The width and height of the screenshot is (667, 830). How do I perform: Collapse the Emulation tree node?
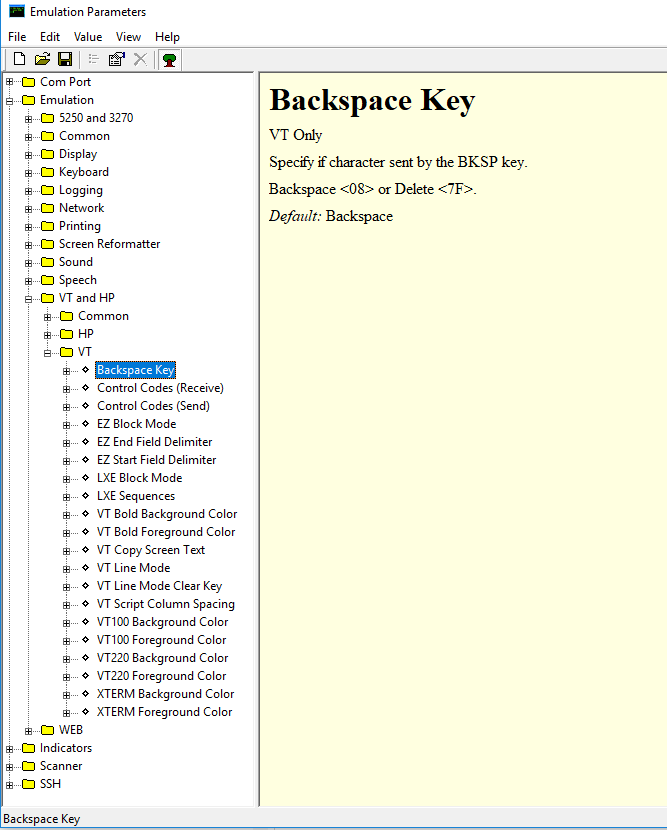[x=10, y=100]
